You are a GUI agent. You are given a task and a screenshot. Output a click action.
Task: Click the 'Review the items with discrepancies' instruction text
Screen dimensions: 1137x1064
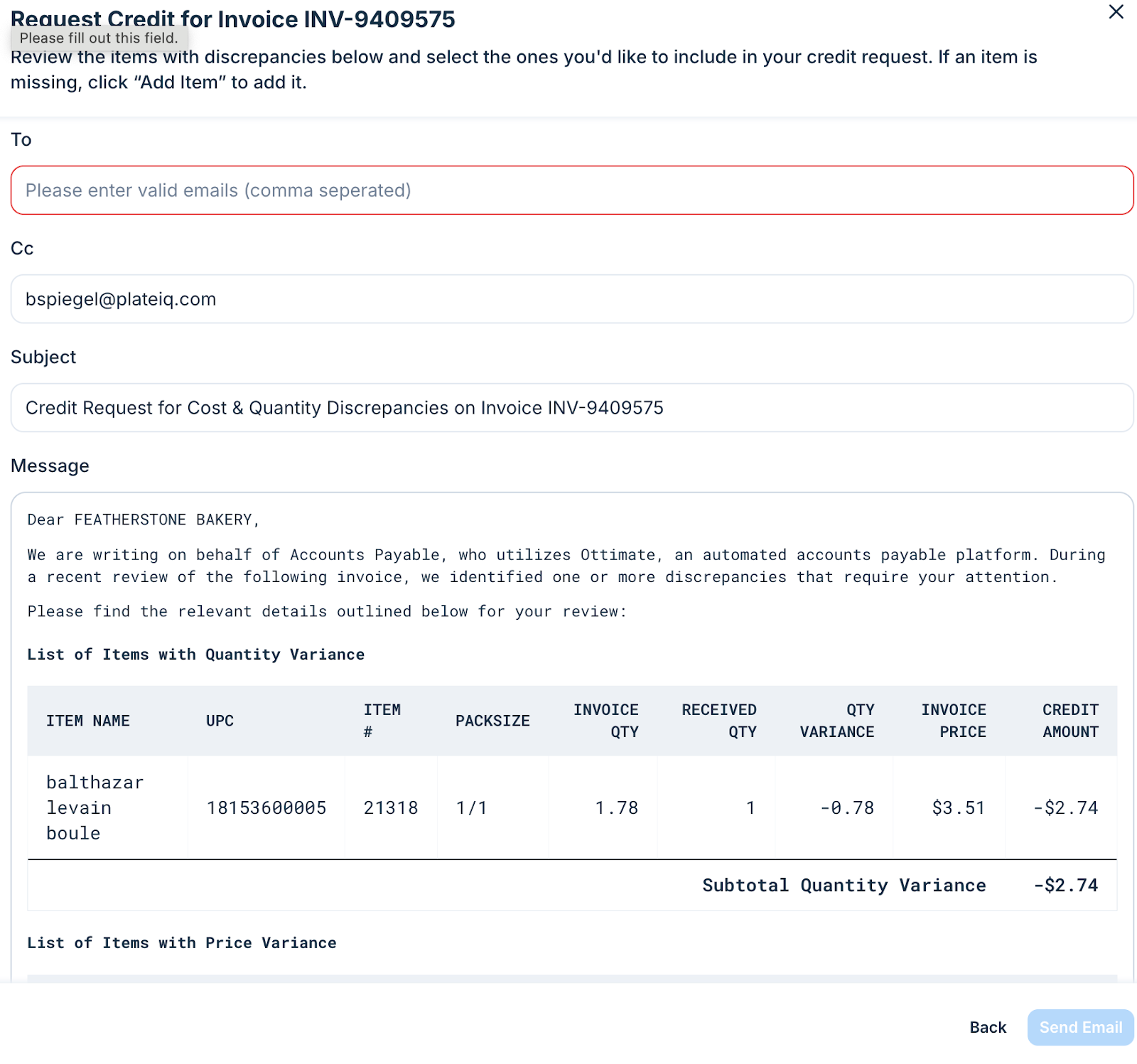tap(524, 70)
